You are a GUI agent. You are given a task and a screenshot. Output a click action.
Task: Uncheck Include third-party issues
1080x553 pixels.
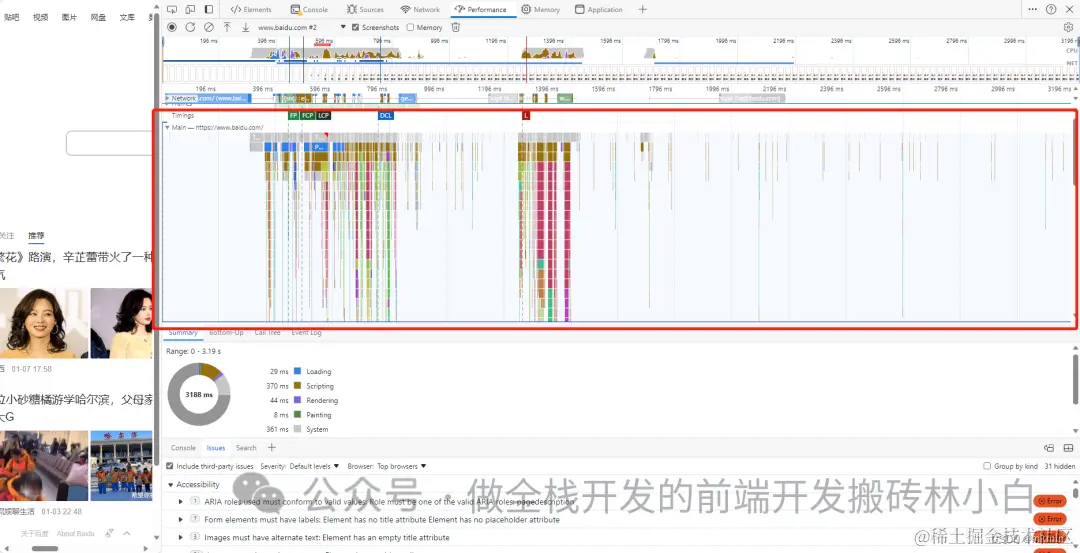coord(169,466)
